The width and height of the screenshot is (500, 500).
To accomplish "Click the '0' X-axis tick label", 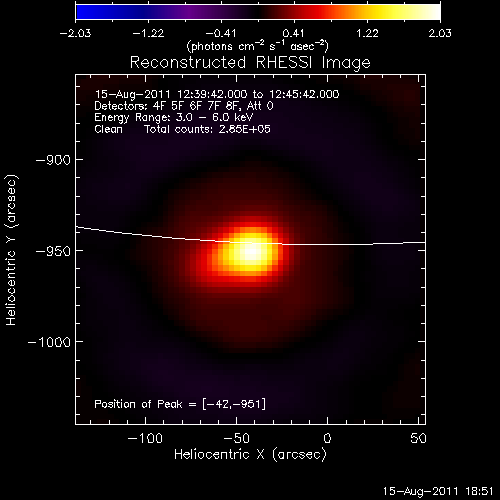I will pyautogui.click(x=327, y=438).
